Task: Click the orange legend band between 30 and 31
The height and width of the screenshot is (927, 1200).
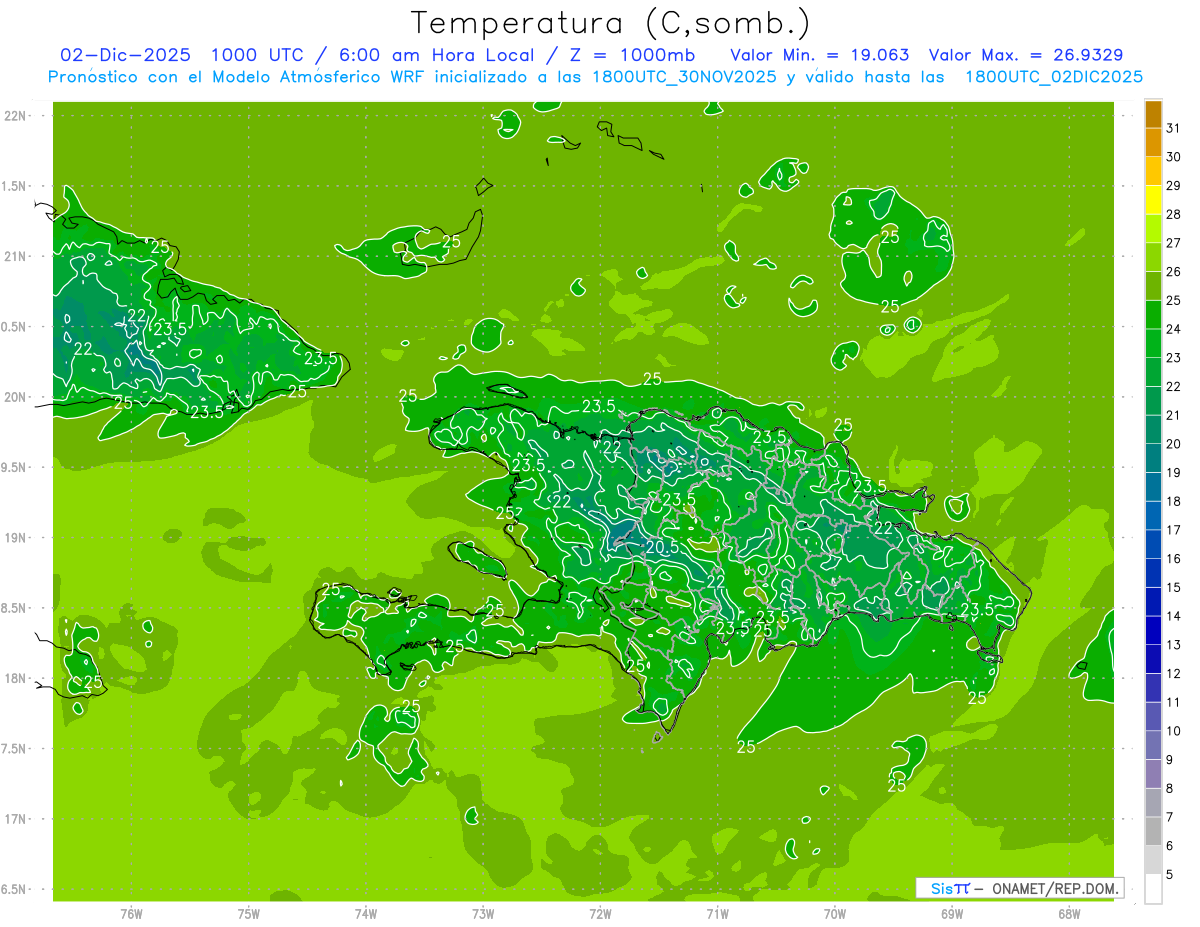Action: [x=1153, y=142]
